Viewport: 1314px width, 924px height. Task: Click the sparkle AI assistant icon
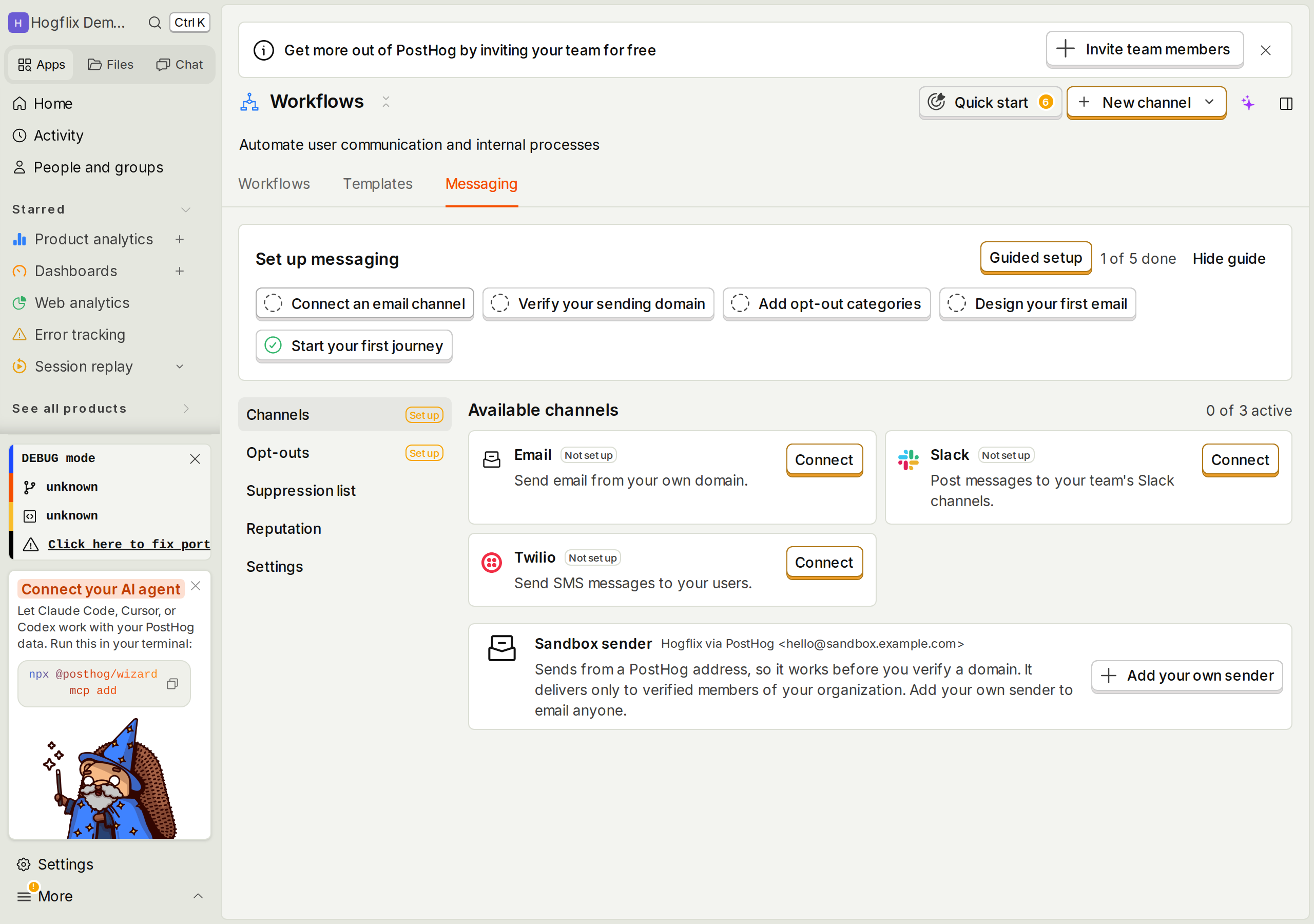1248,103
